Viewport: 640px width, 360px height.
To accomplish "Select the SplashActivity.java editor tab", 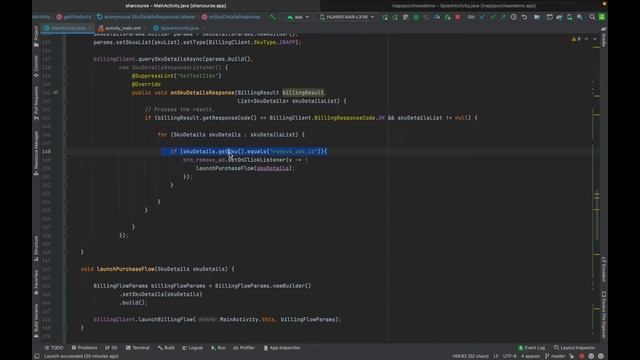I will [x=178, y=28].
